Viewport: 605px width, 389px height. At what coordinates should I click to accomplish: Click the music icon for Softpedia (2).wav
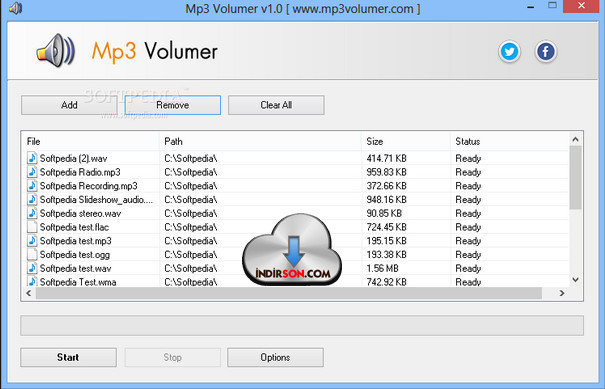pos(32,158)
